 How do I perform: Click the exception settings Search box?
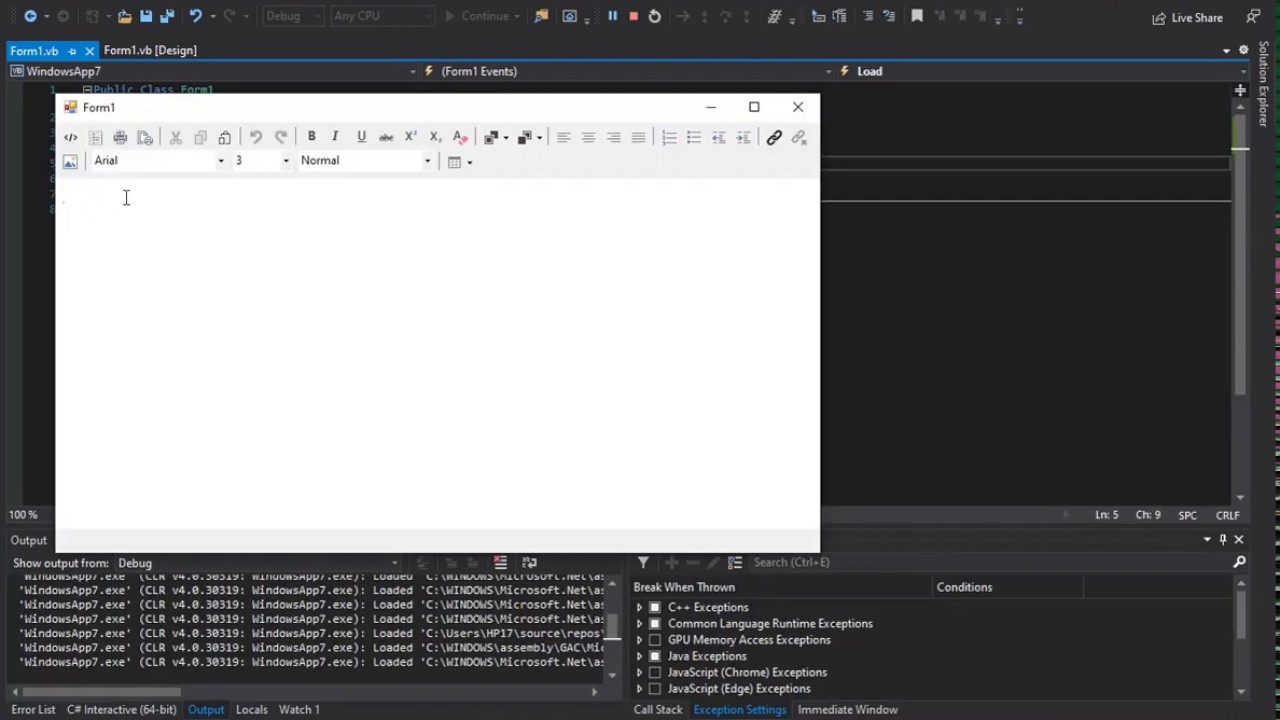pyautogui.click(x=990, y=562)
